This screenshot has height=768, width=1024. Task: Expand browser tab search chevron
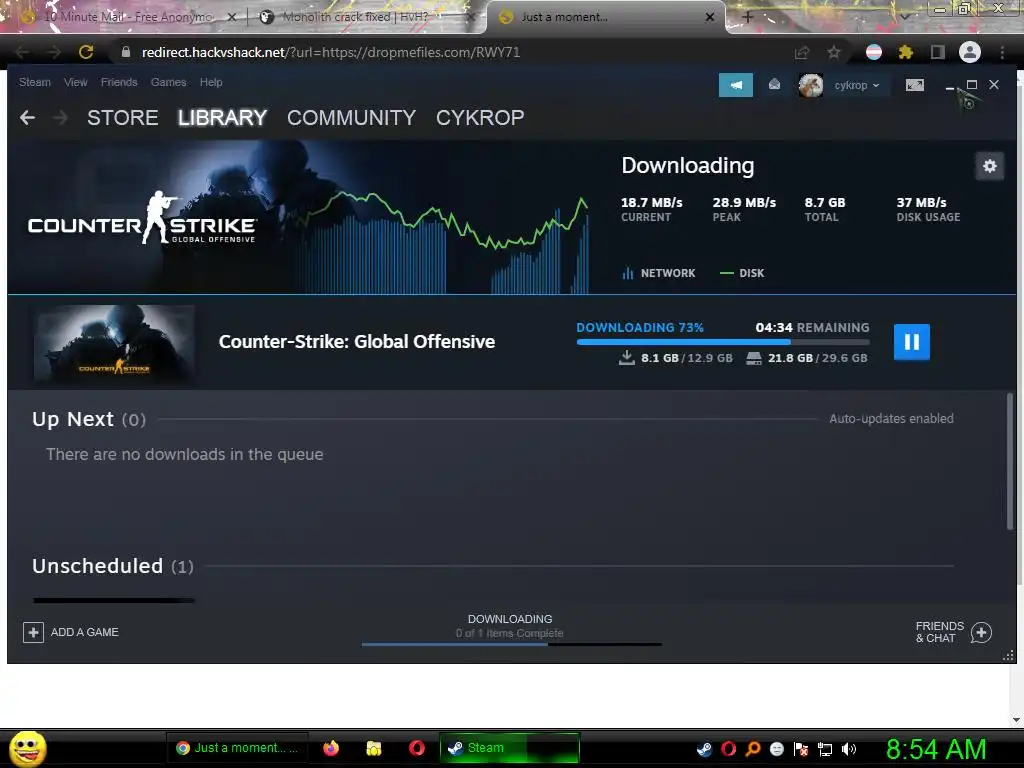pos(904,16)
